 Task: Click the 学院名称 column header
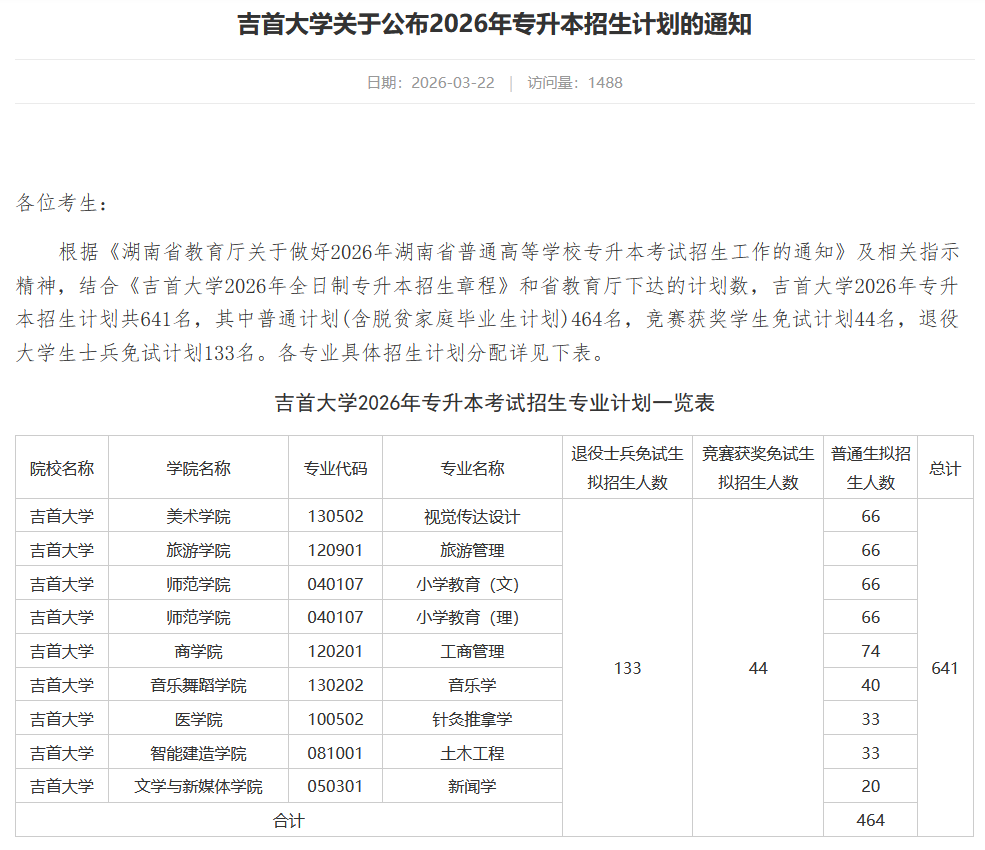(197, 467)
